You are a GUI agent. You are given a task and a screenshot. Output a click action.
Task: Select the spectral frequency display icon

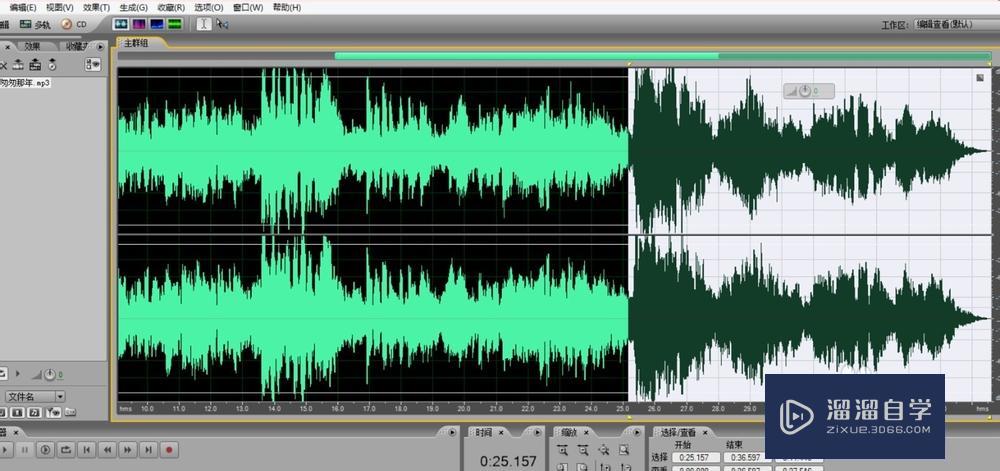click(138, 24)
